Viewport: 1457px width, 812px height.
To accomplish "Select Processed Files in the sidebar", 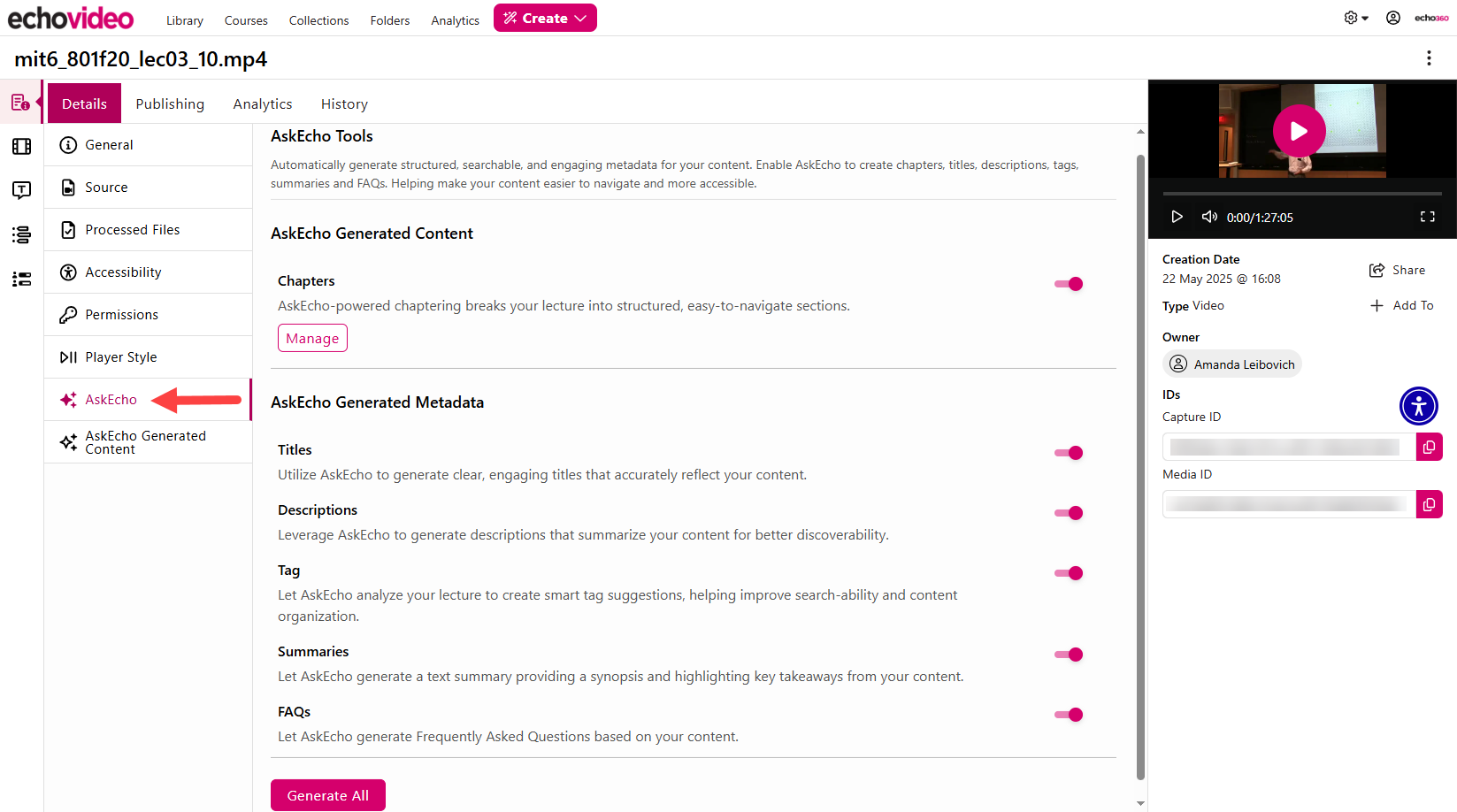I will [x=149, y=230].
